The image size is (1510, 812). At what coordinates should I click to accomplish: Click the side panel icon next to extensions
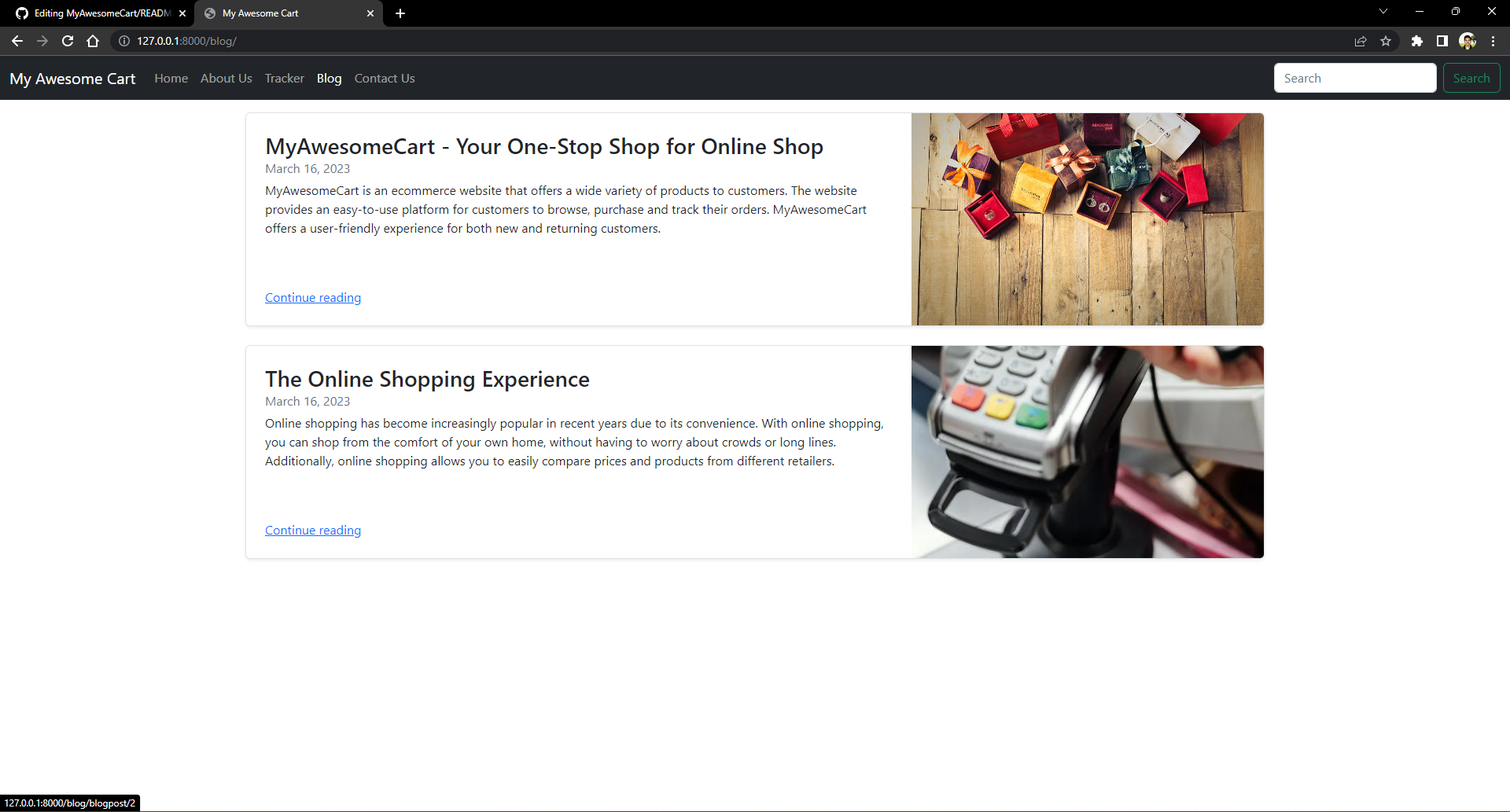pyautogui.click(x=1442, y=40)
